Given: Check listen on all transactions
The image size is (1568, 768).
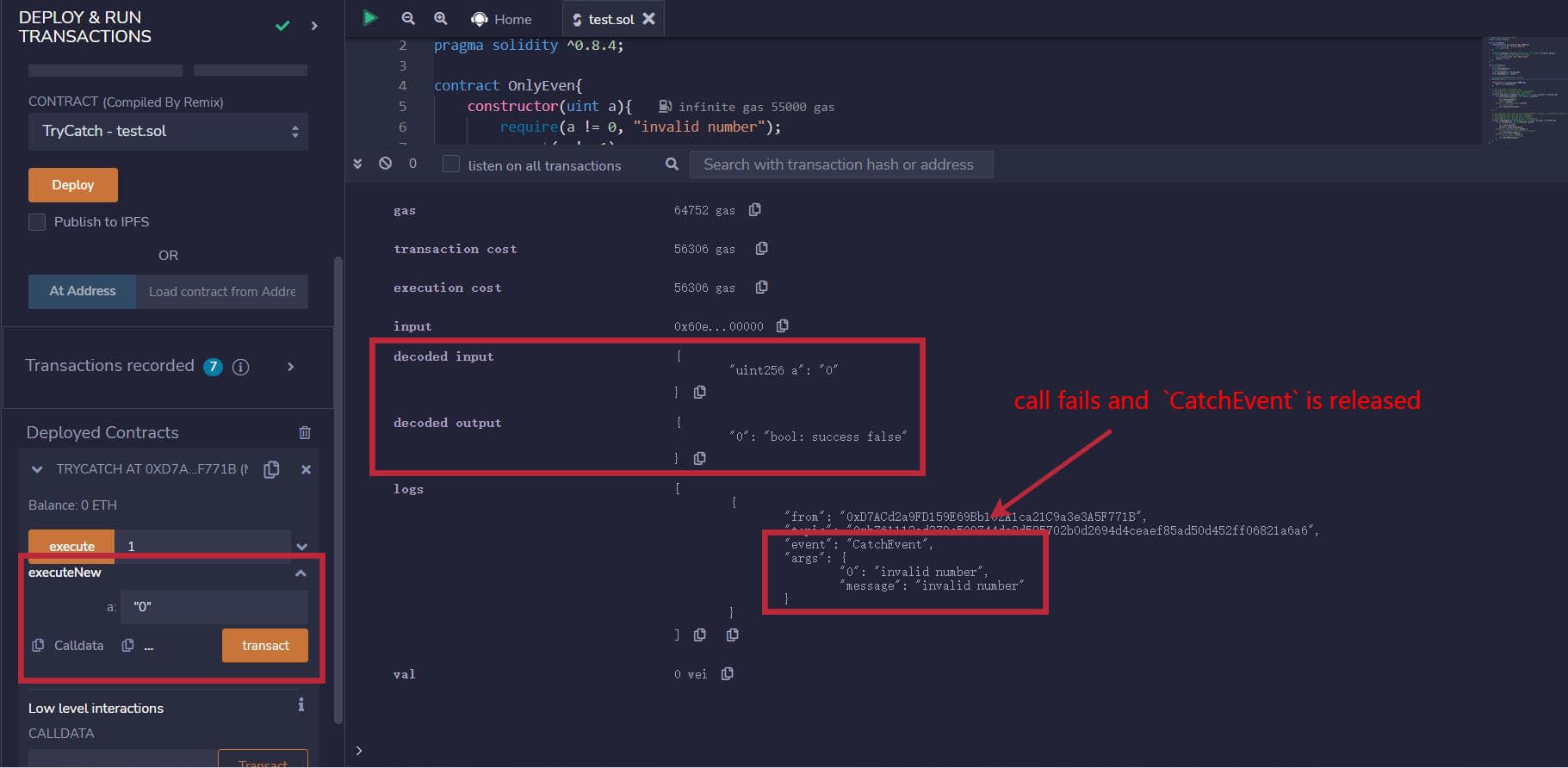Looking at the screenshot, I should [451, 164].
